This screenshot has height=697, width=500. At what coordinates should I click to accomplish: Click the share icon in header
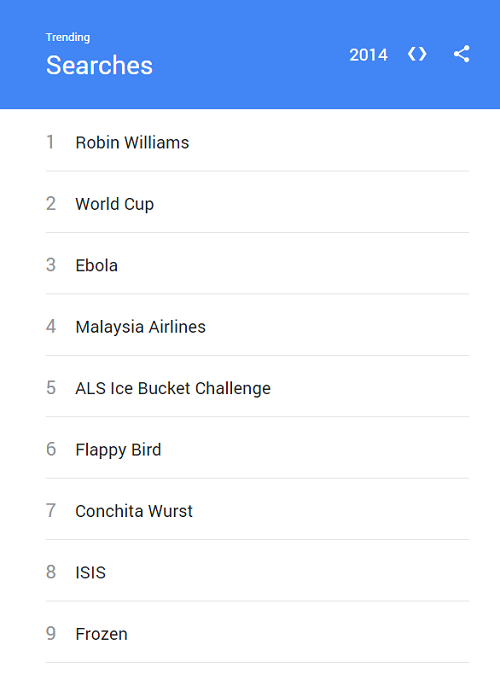[461, 54]
